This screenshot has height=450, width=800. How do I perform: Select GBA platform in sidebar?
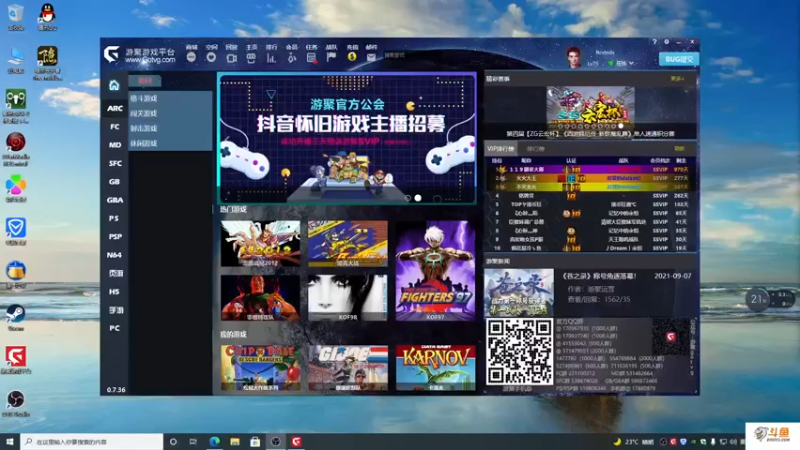click(x=114, y=200)
